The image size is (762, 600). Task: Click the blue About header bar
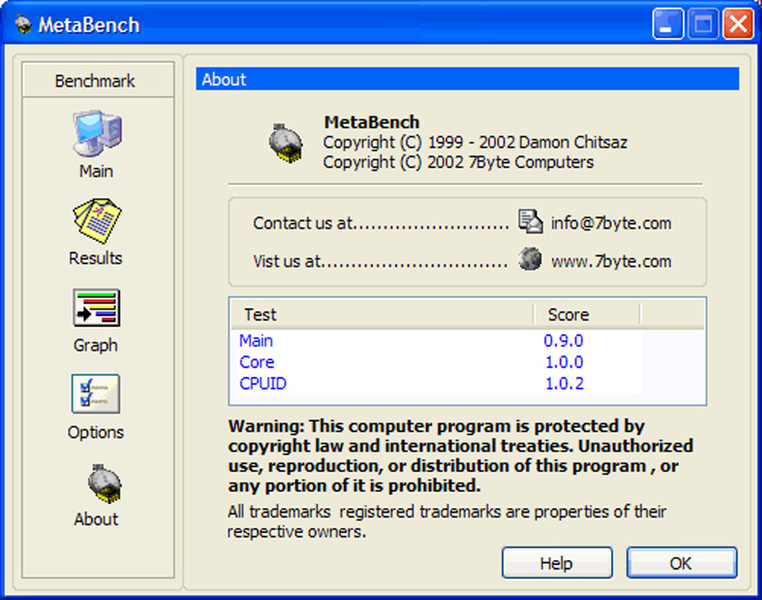(468, 79)
